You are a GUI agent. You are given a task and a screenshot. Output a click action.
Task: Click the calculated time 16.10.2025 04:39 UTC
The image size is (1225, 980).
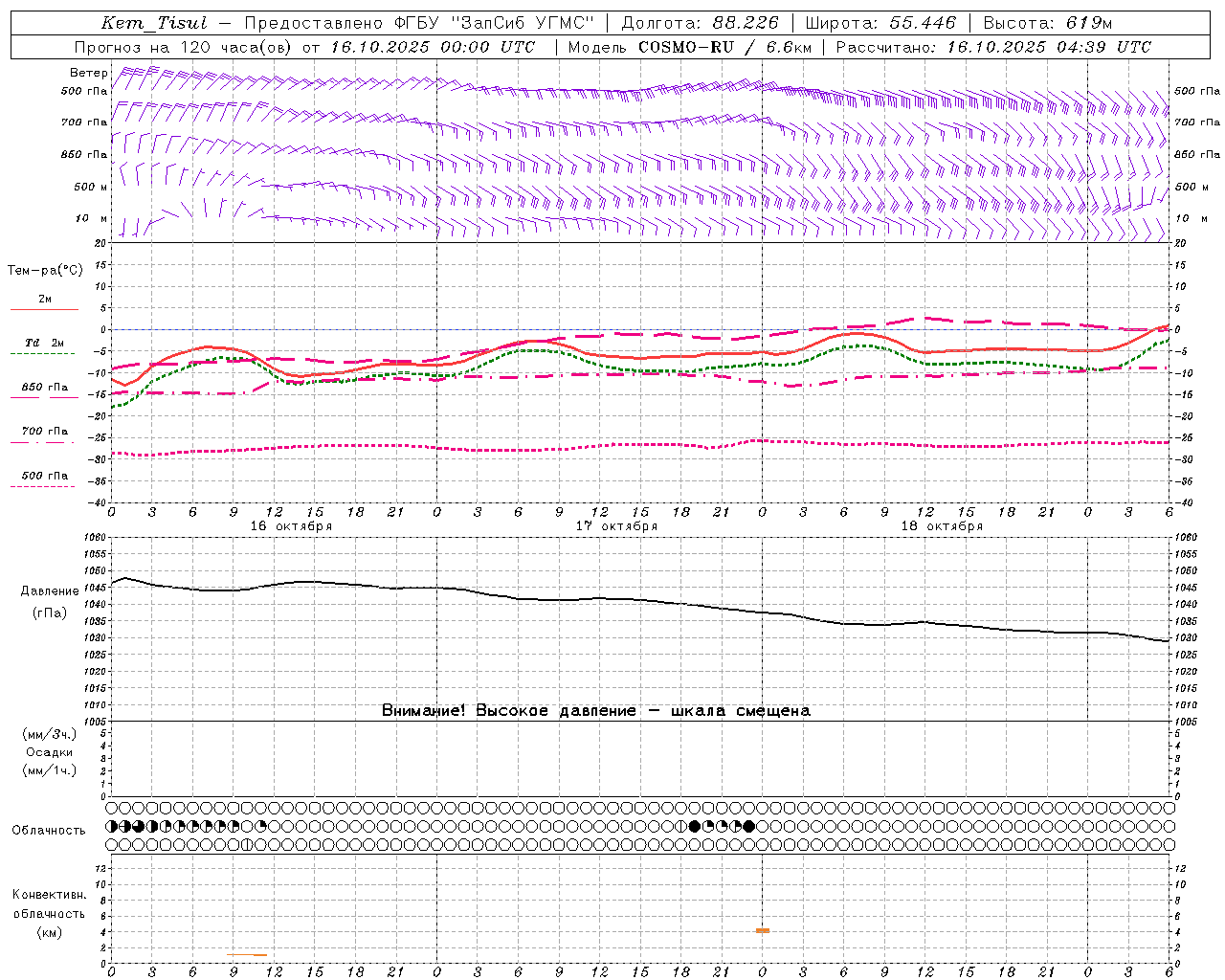(x=1049, y=47)
